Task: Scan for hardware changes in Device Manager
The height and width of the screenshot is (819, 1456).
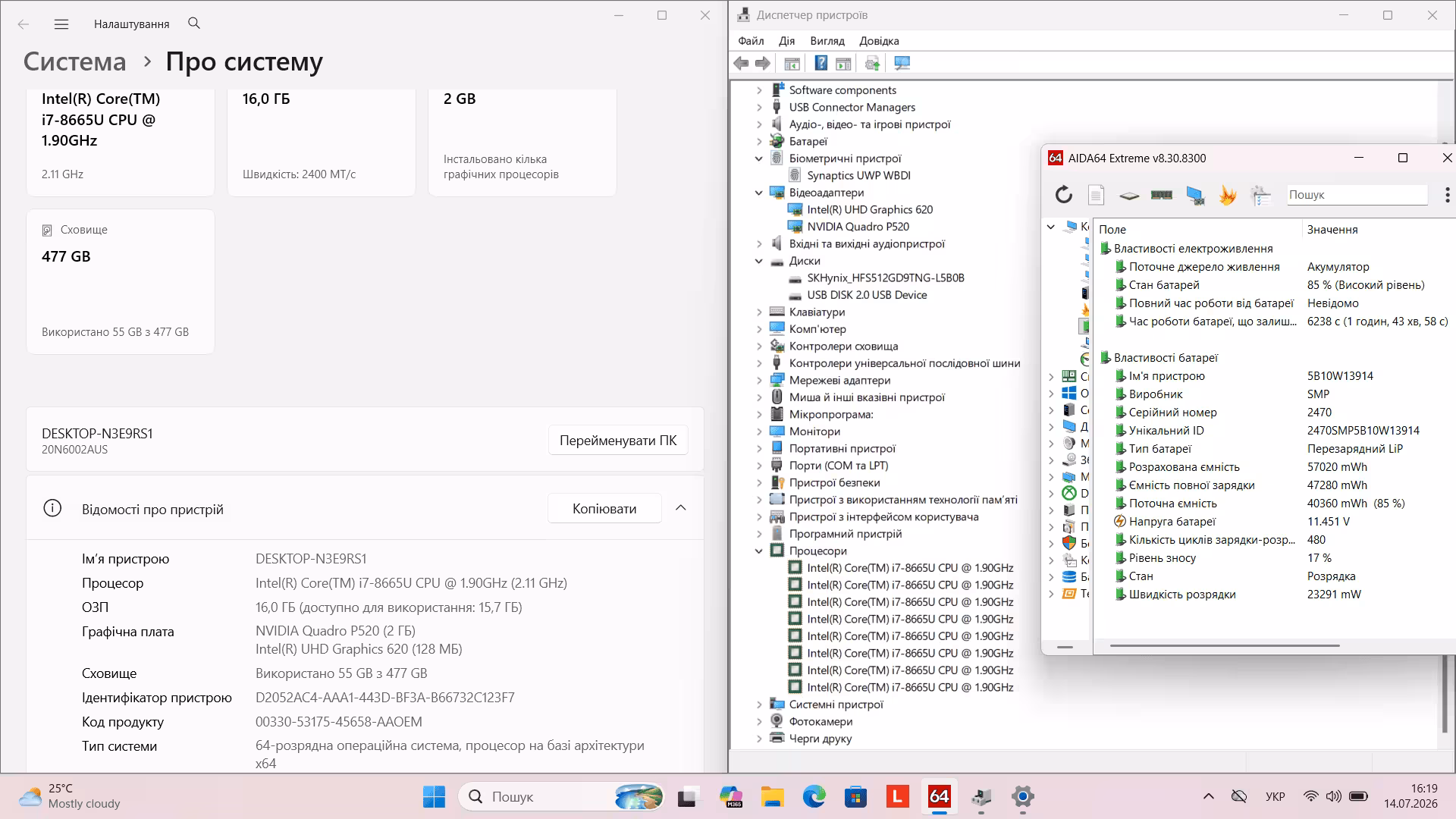Action: (902, 64)
